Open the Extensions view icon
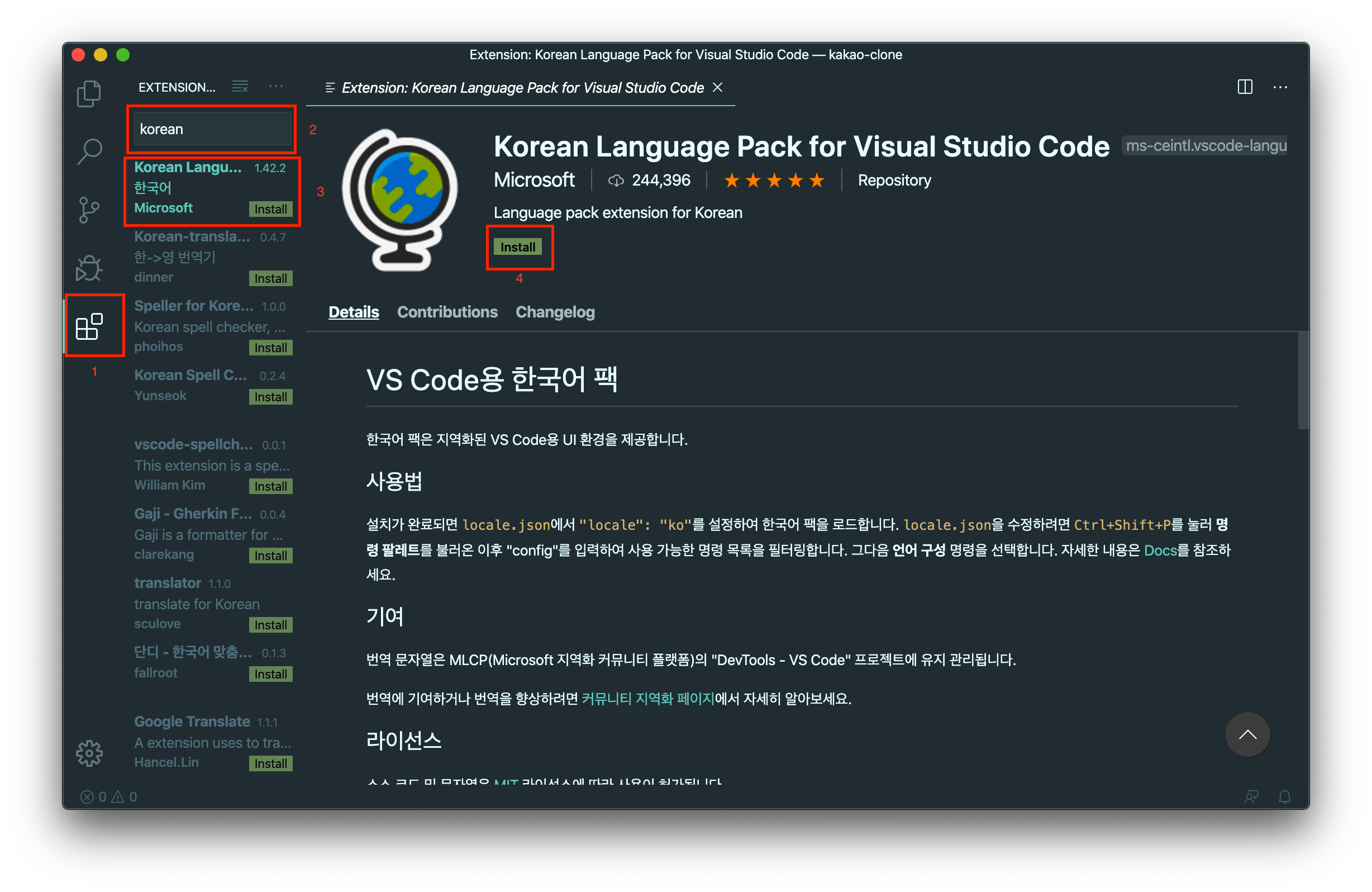1372x892 pixels. tap(89, 326)
